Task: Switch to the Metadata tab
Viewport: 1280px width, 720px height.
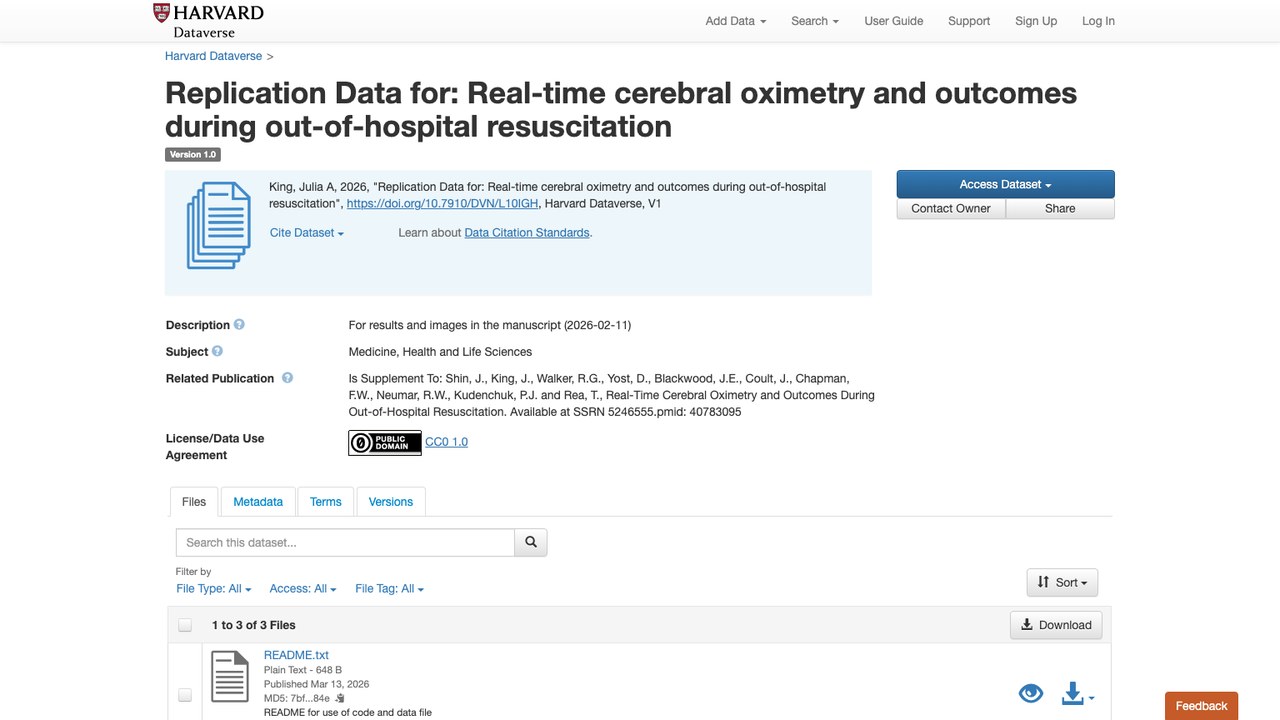Action: pyautogui.click(x=258, y=502)
